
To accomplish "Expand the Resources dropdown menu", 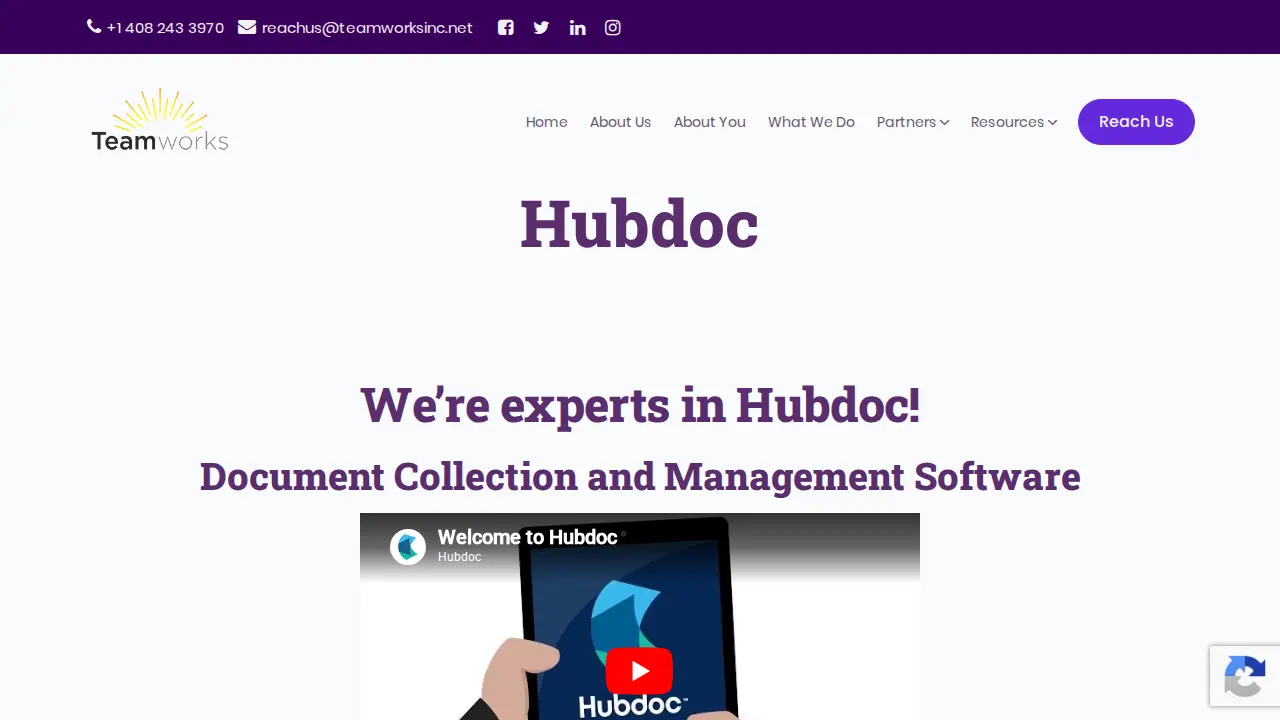I will coord(1014,122).
